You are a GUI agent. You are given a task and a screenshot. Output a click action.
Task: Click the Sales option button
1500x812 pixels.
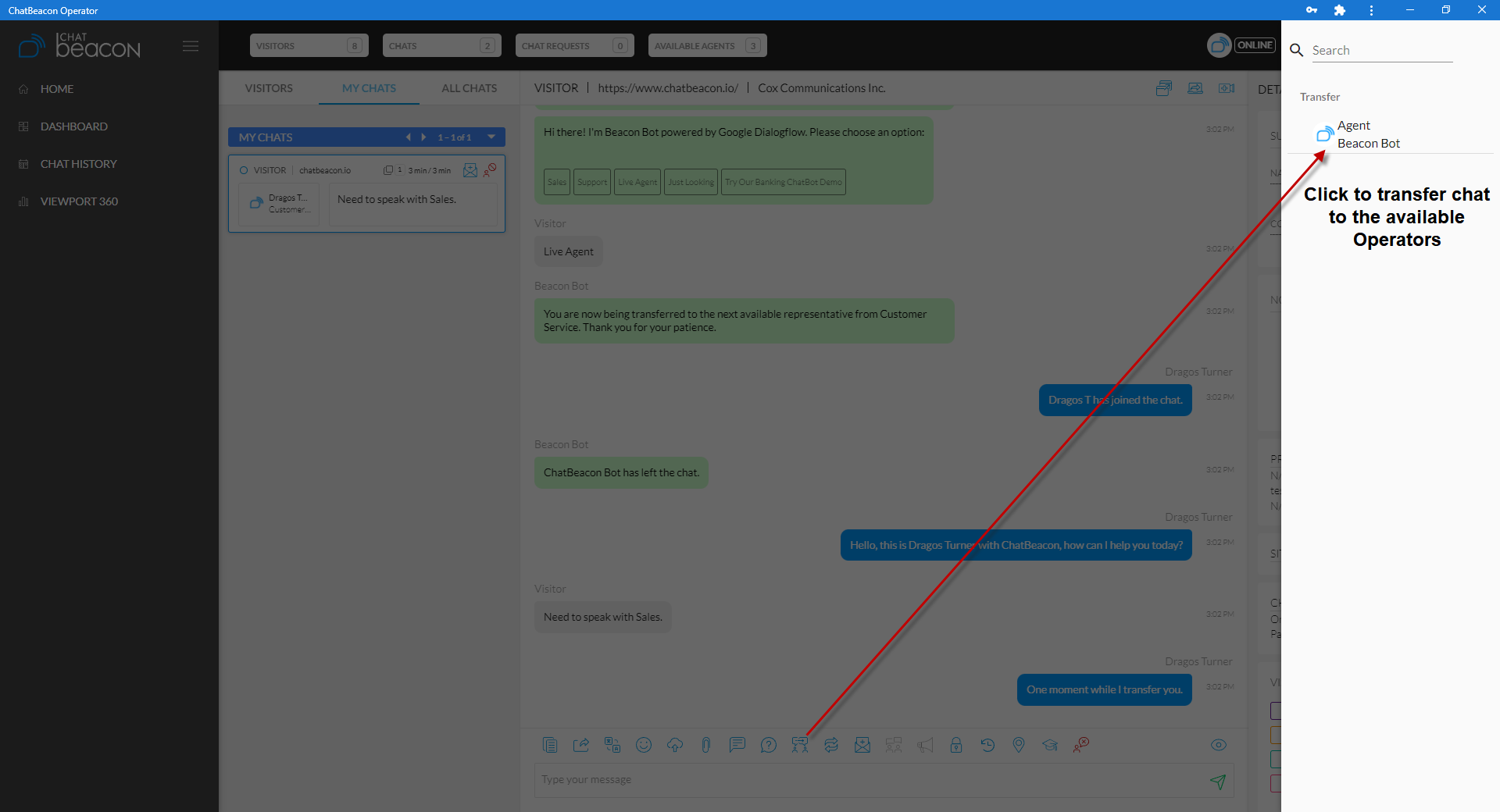click(557, 182)
